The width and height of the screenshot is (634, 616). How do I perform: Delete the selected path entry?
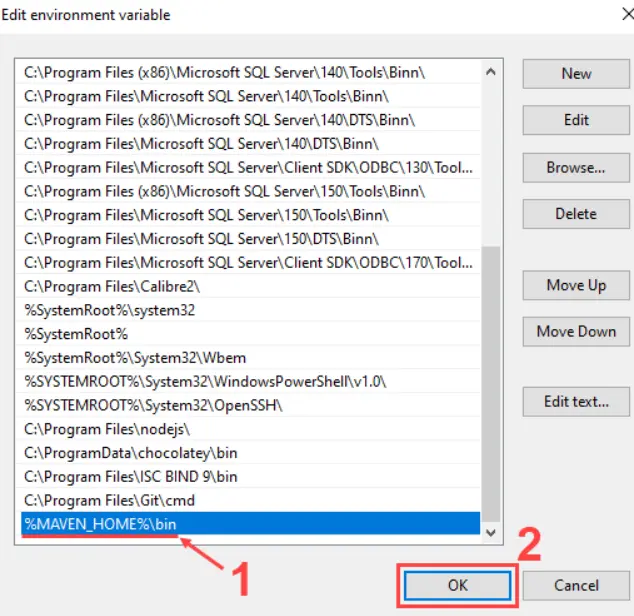576,214
